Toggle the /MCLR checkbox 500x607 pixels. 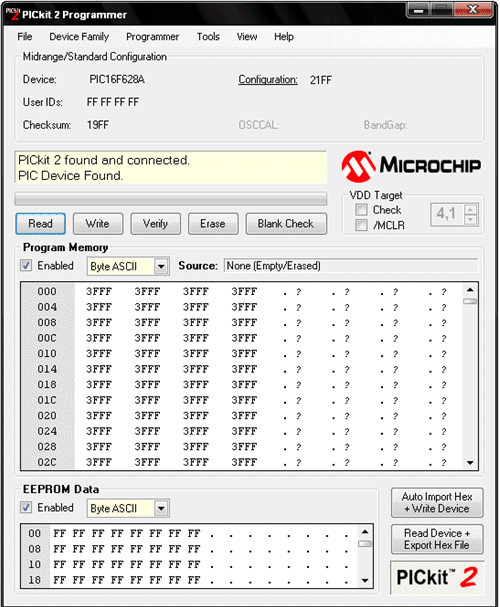(x=361, y=225)
